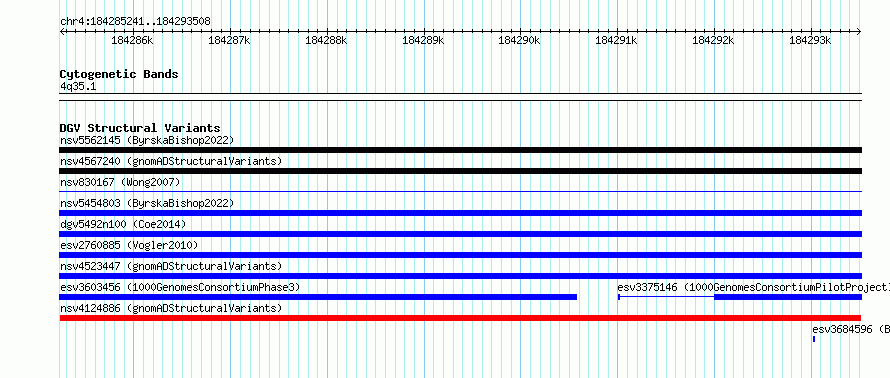Click the ruler's right arrowhead
This screenshot has width=890, height=378.
coord(859,31)
